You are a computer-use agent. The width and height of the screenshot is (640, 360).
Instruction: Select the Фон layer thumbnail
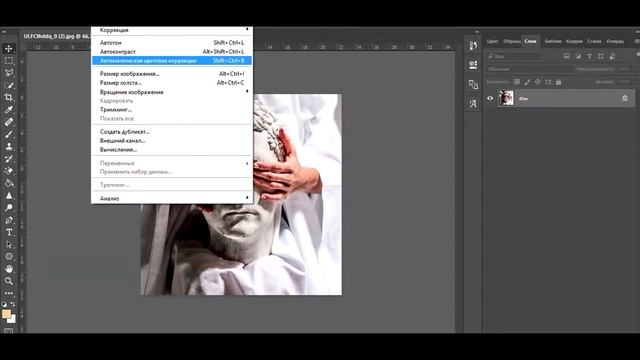point(506,98)
